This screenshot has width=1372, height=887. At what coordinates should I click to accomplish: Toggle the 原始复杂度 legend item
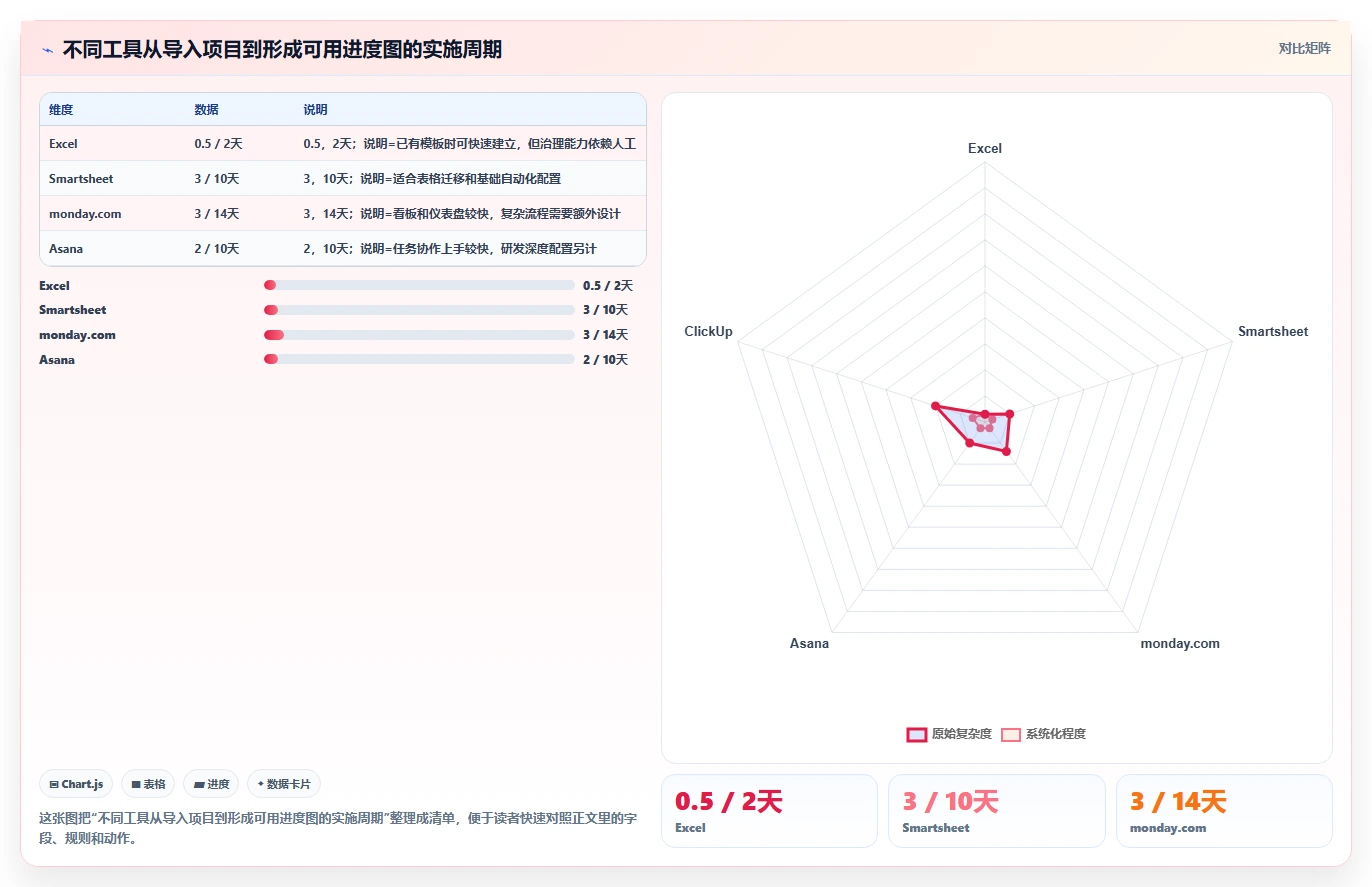click(x=949, y=734)
